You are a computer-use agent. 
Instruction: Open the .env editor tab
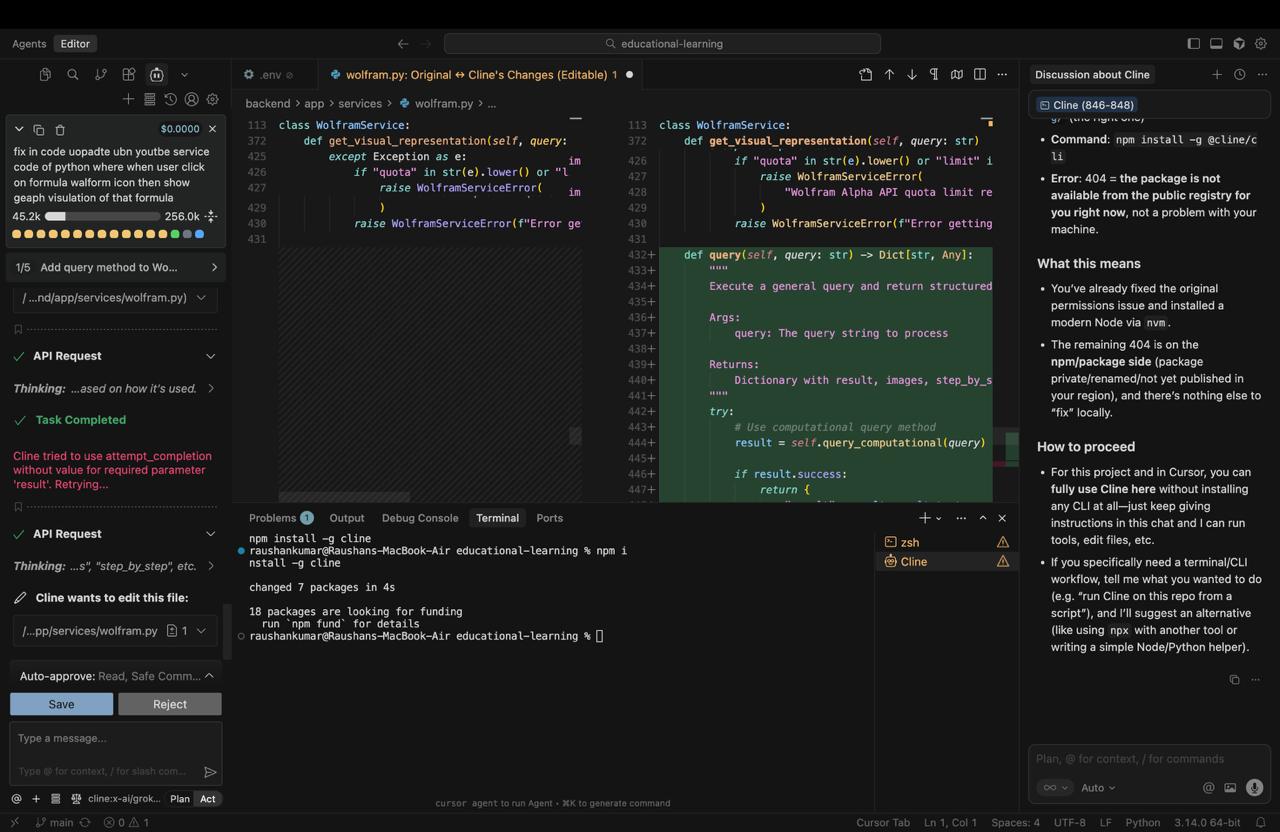point(270,75)
